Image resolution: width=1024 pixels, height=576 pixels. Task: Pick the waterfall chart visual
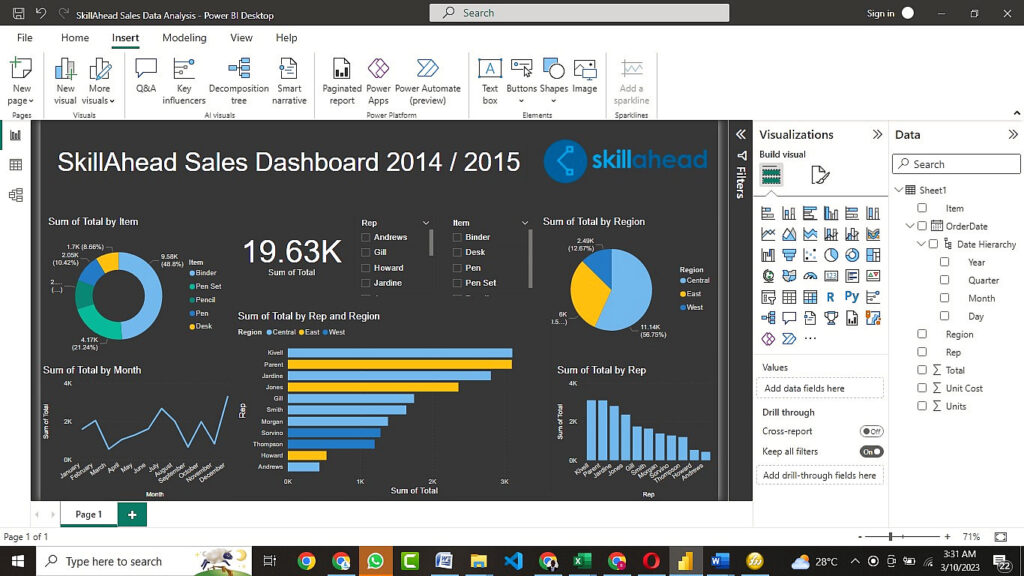[x=768, y=255]
